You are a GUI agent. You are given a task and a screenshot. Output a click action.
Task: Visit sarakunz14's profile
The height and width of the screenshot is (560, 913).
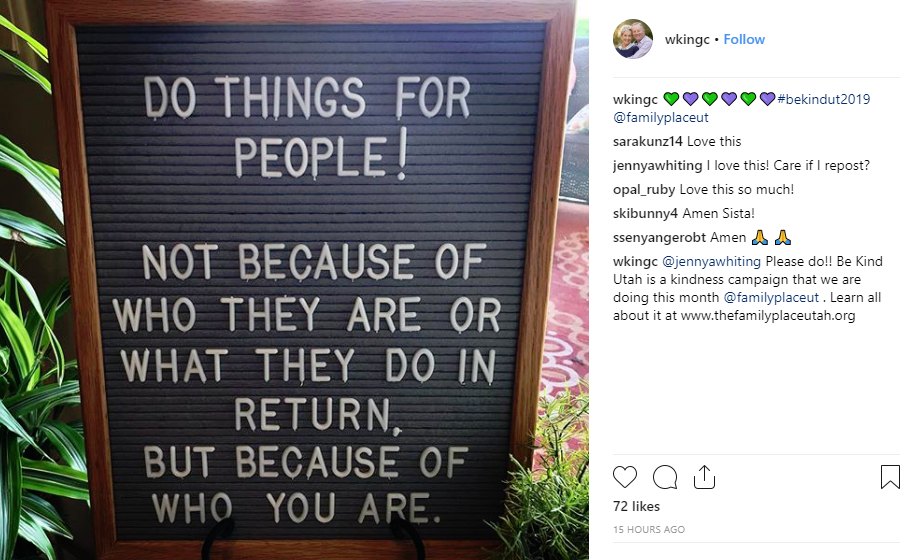tap(648, 142)
